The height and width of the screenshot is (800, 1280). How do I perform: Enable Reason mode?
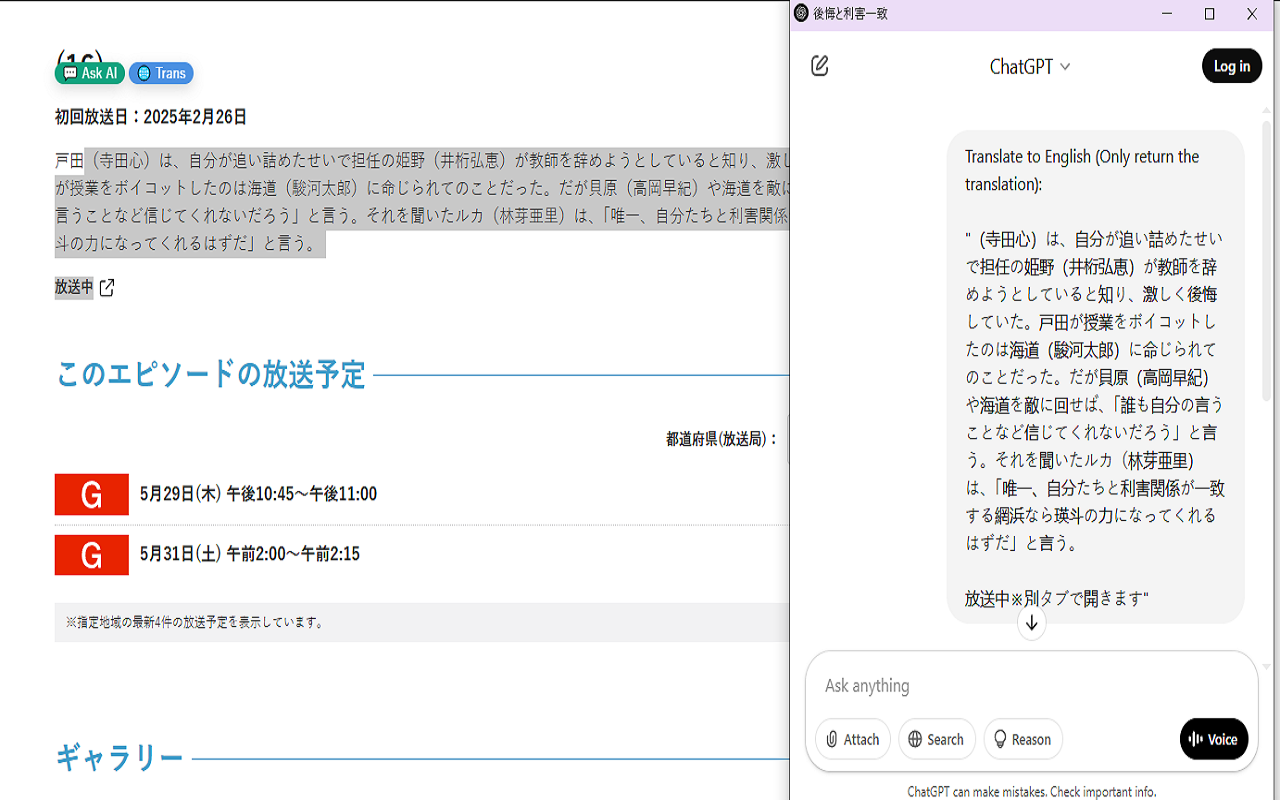pos(1022,739)
